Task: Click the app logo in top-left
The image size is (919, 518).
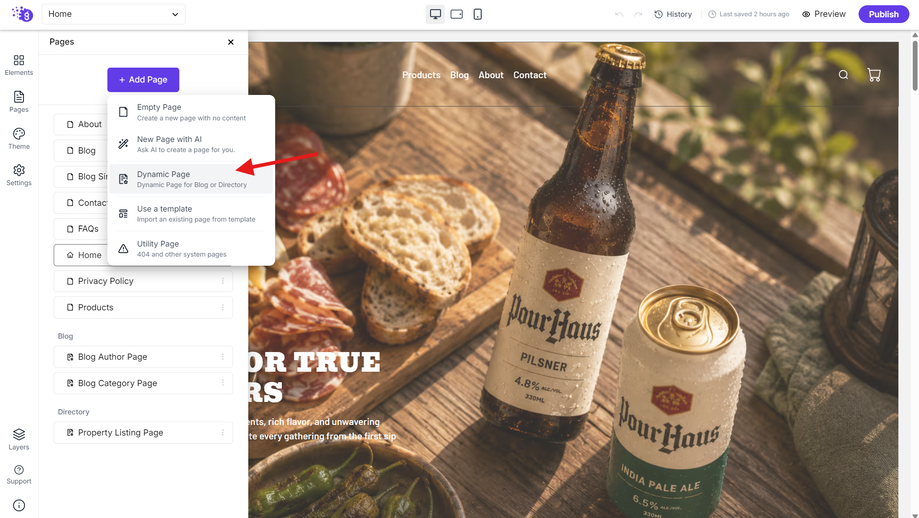Action: 22,13
